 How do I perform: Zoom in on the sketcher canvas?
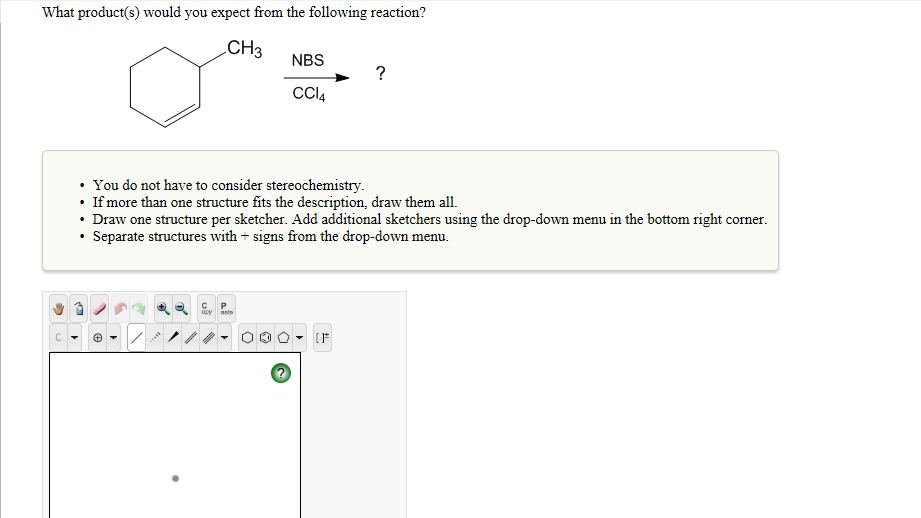point(162,308)
